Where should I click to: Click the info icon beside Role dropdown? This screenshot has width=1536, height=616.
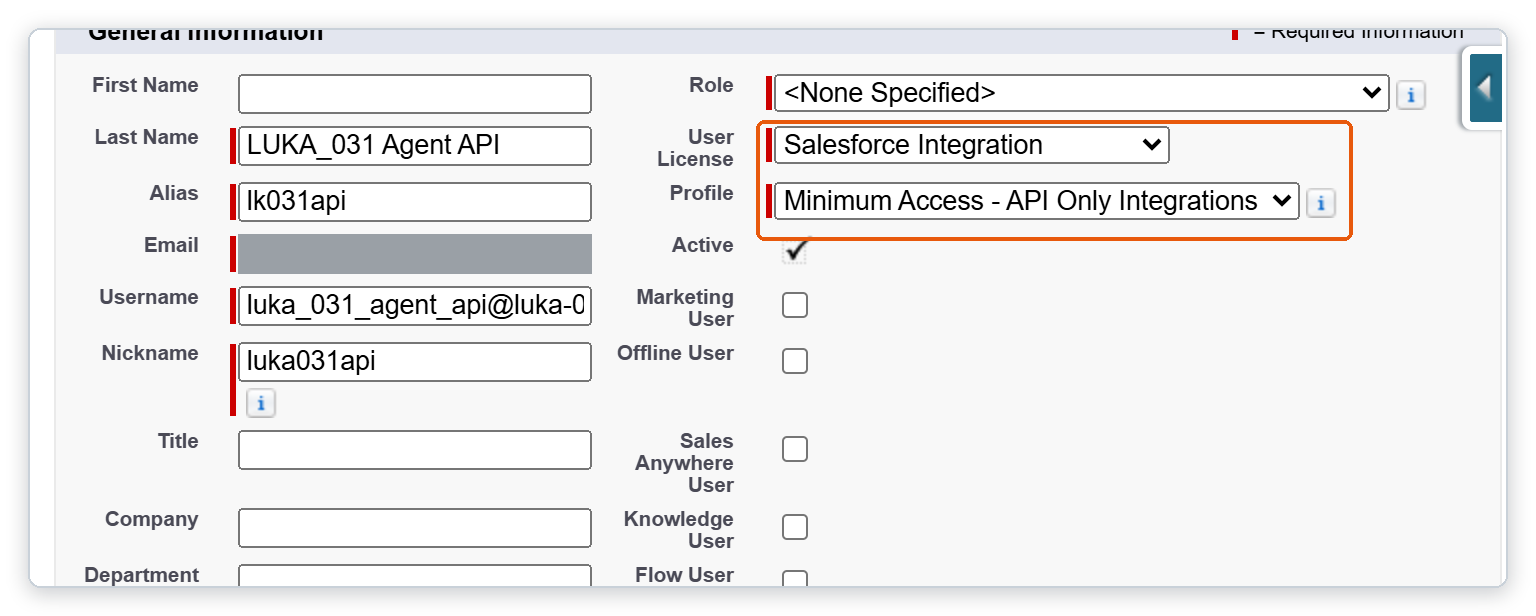(1411, 95)
